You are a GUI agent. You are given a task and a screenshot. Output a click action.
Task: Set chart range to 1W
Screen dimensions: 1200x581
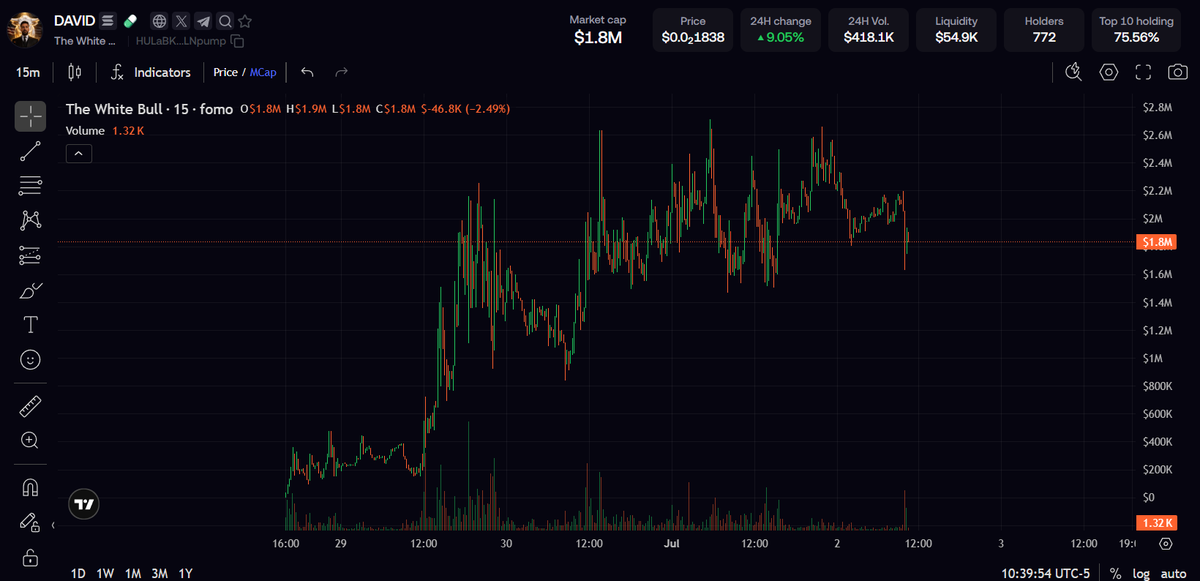[x=105, y=573]
